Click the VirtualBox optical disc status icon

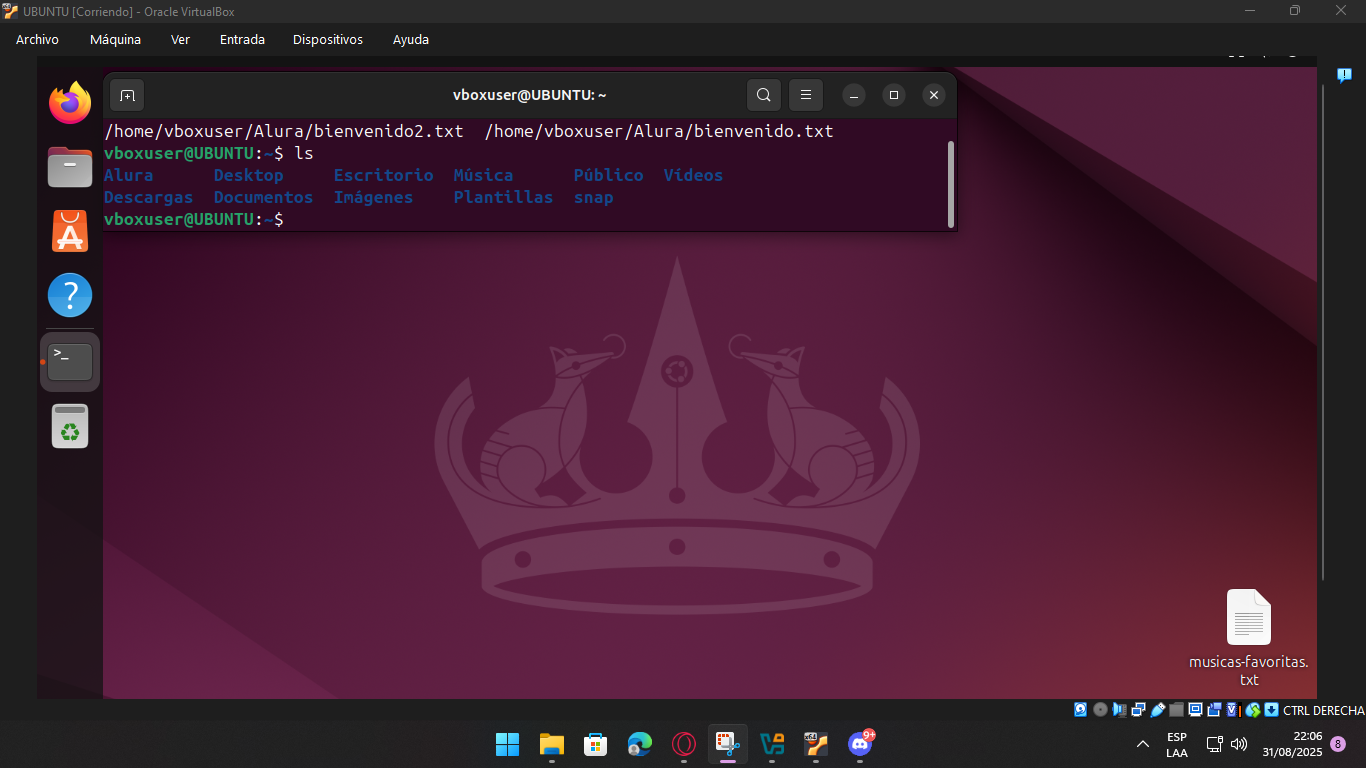1100,710
